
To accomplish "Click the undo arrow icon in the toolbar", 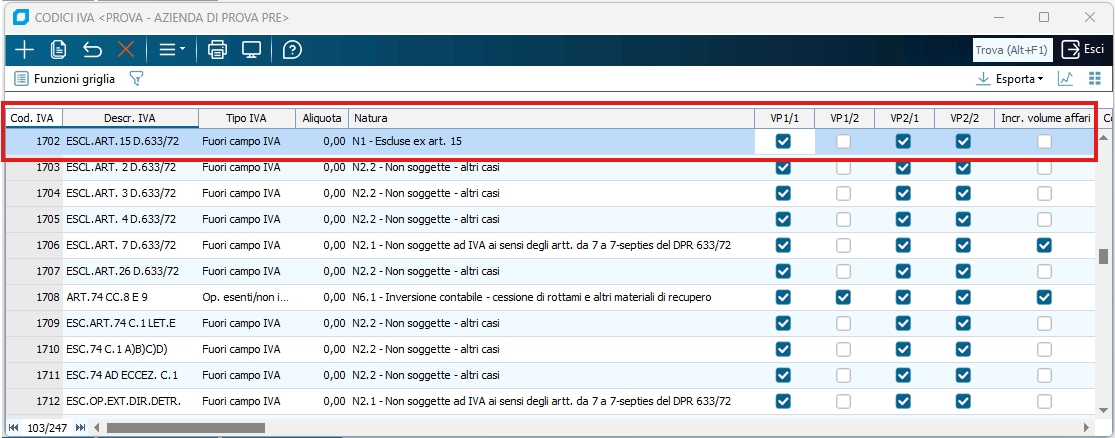I will point(92,50).
